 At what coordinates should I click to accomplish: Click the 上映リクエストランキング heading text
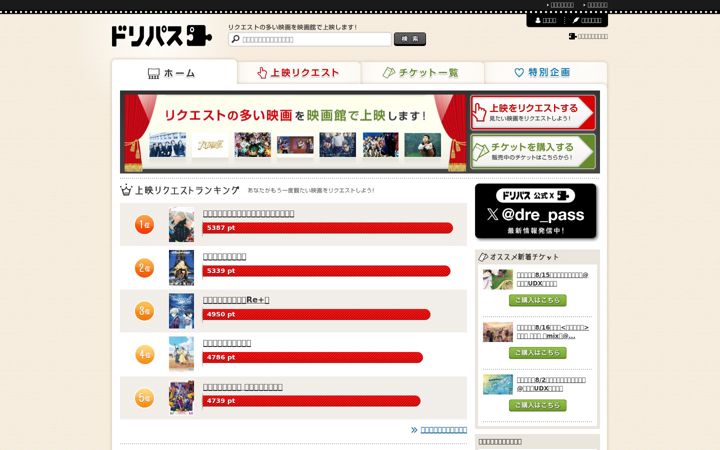point(187,190)
